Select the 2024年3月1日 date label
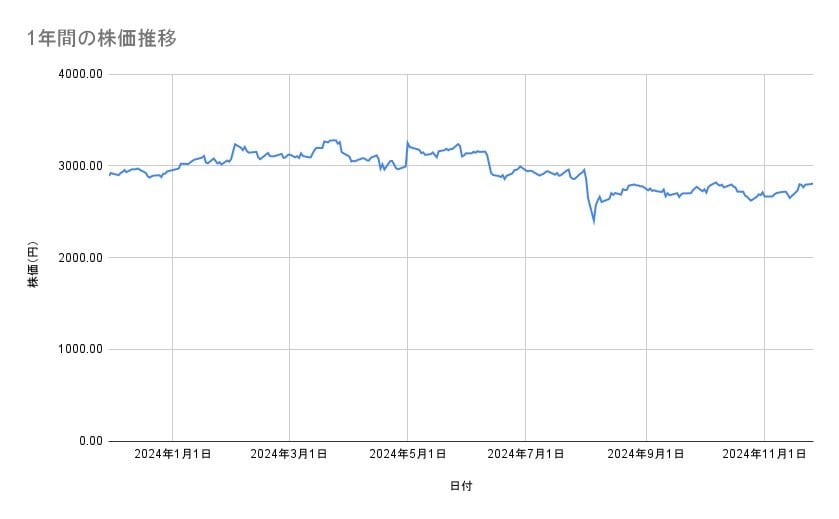 click(289, 454)
